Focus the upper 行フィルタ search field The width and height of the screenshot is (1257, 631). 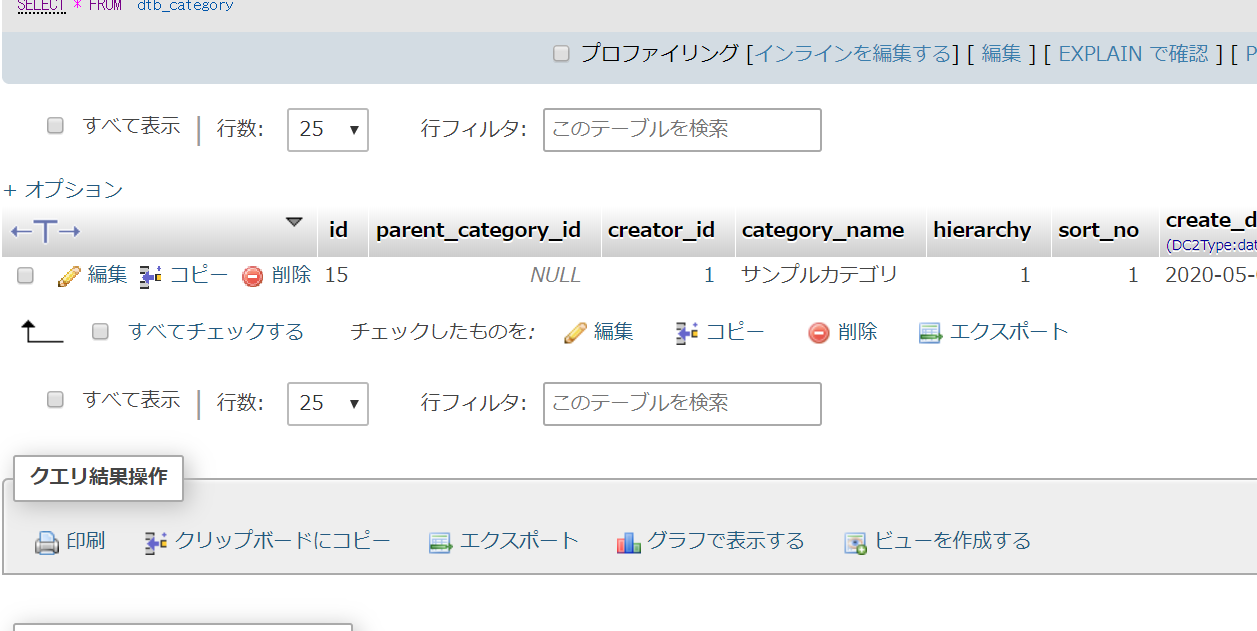click(x=682, y=130)
